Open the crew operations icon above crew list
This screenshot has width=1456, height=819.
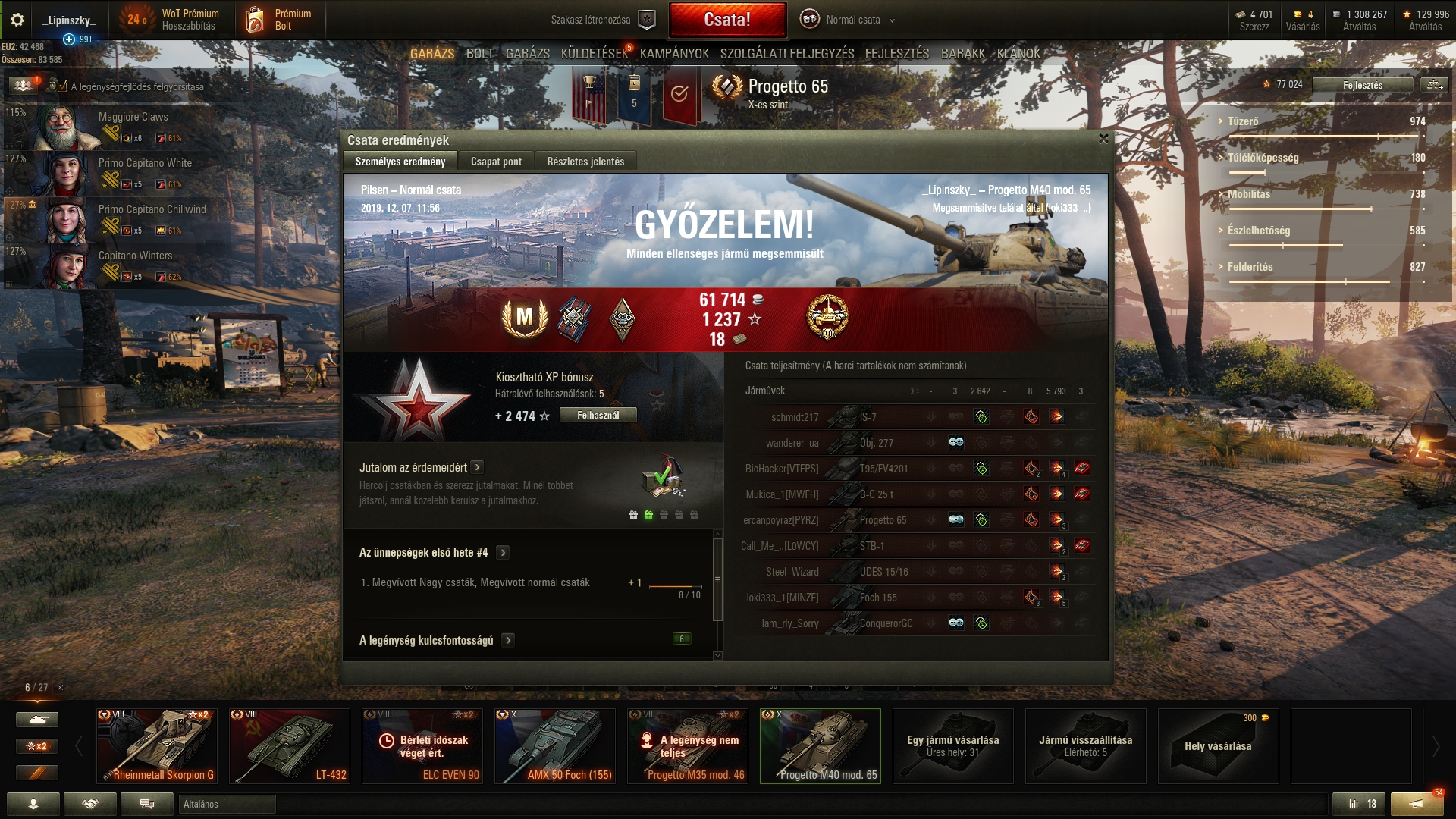tap(24, 85)
